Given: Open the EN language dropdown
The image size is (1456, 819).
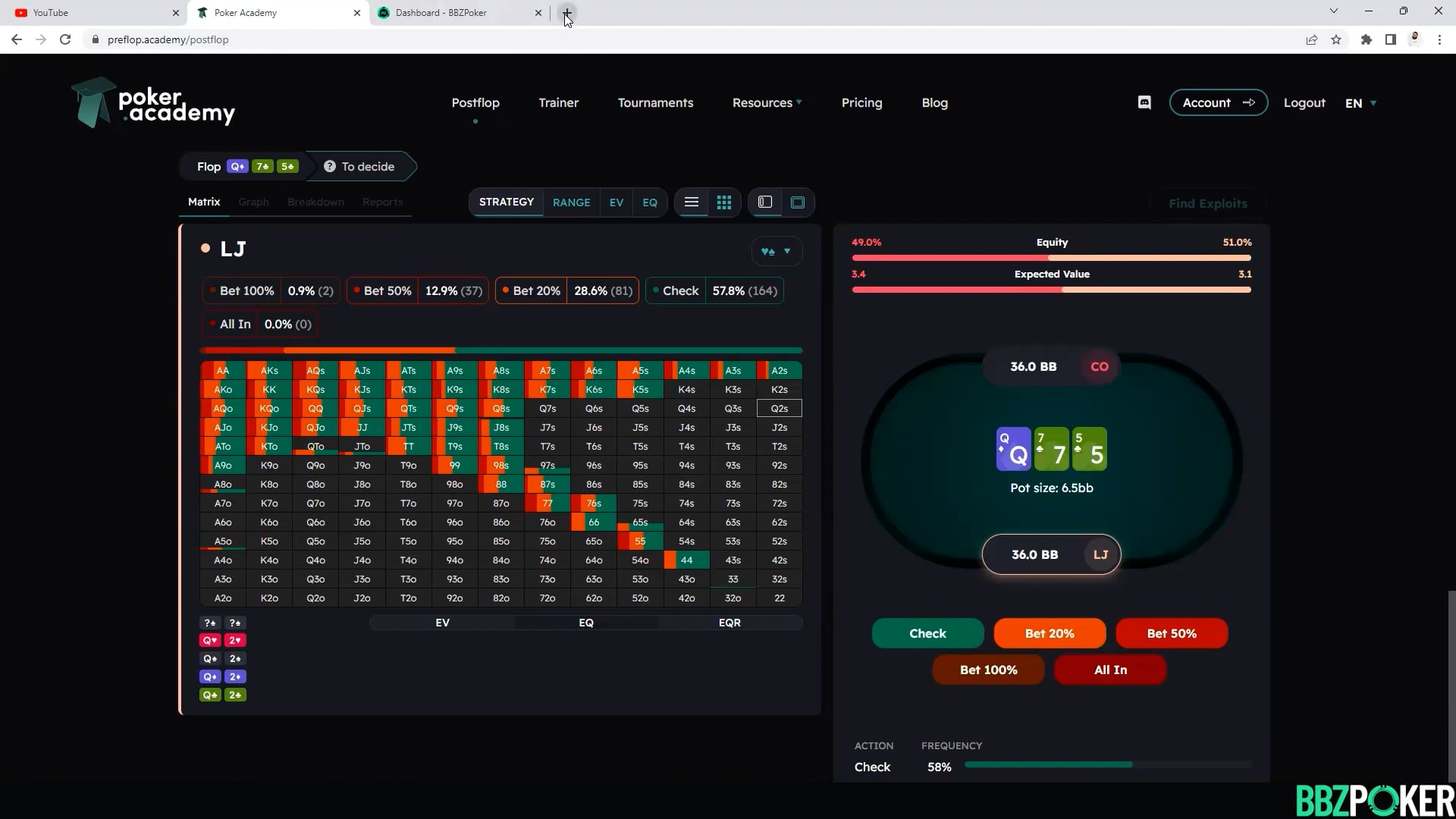Looking at the screenshot, I should point(1360,103).
